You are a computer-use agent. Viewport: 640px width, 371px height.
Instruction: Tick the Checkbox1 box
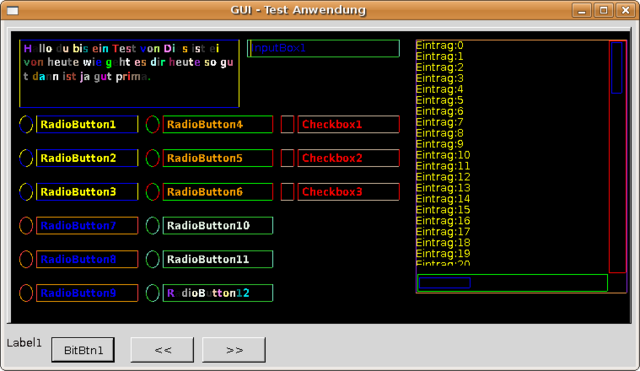[x=287, y=124]
